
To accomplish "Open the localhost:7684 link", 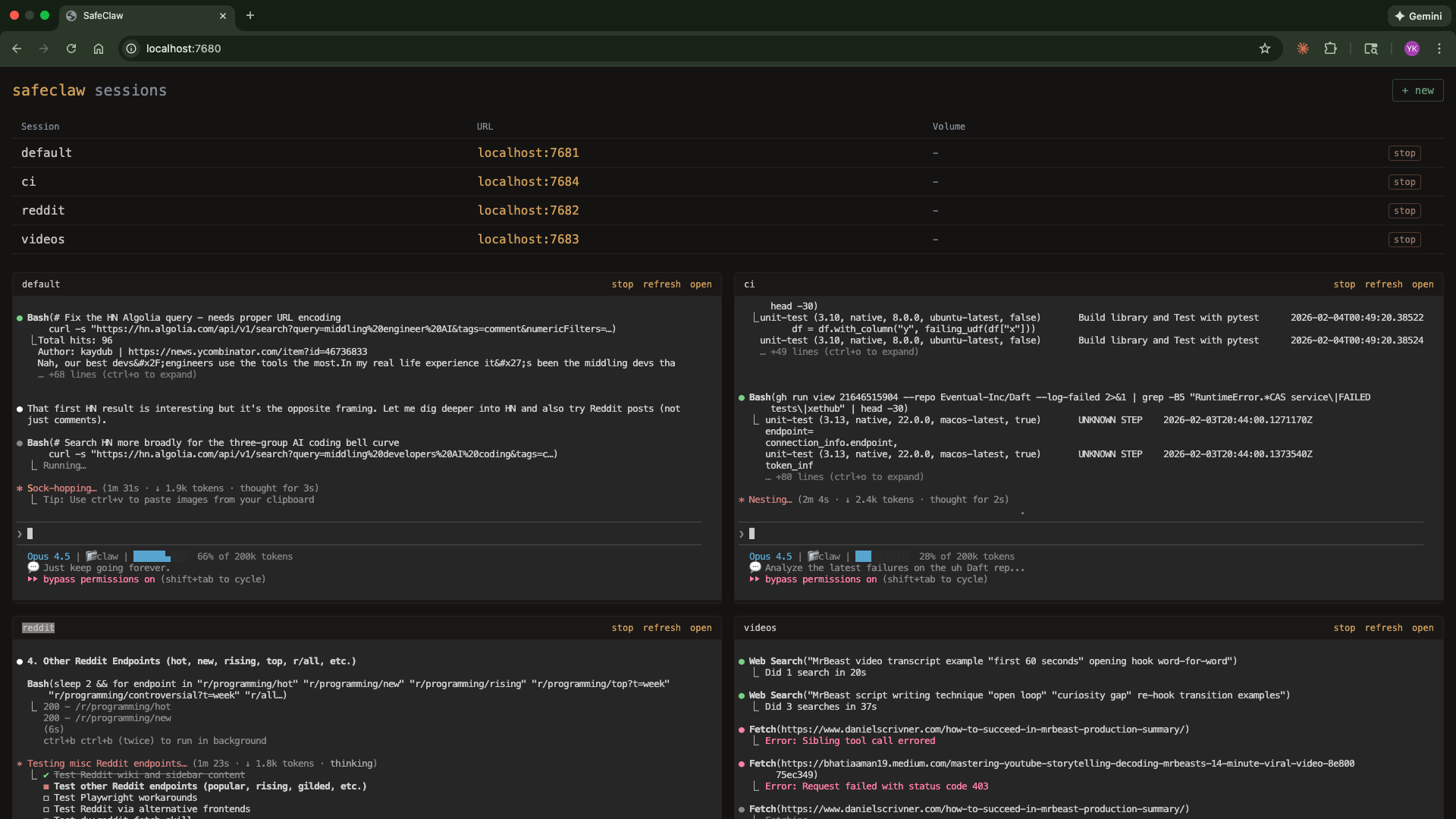I will 528,182.
